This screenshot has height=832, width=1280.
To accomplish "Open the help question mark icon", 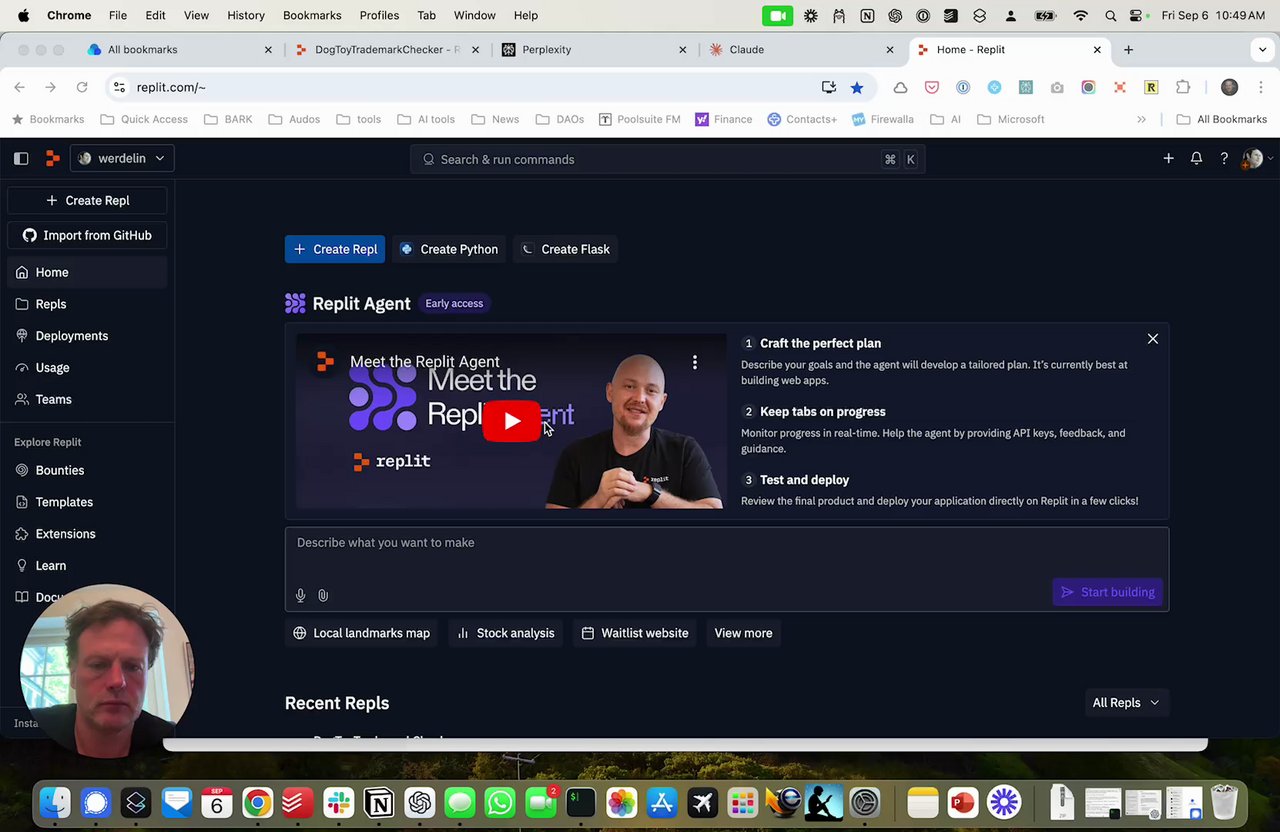I will coord(1224,158).
